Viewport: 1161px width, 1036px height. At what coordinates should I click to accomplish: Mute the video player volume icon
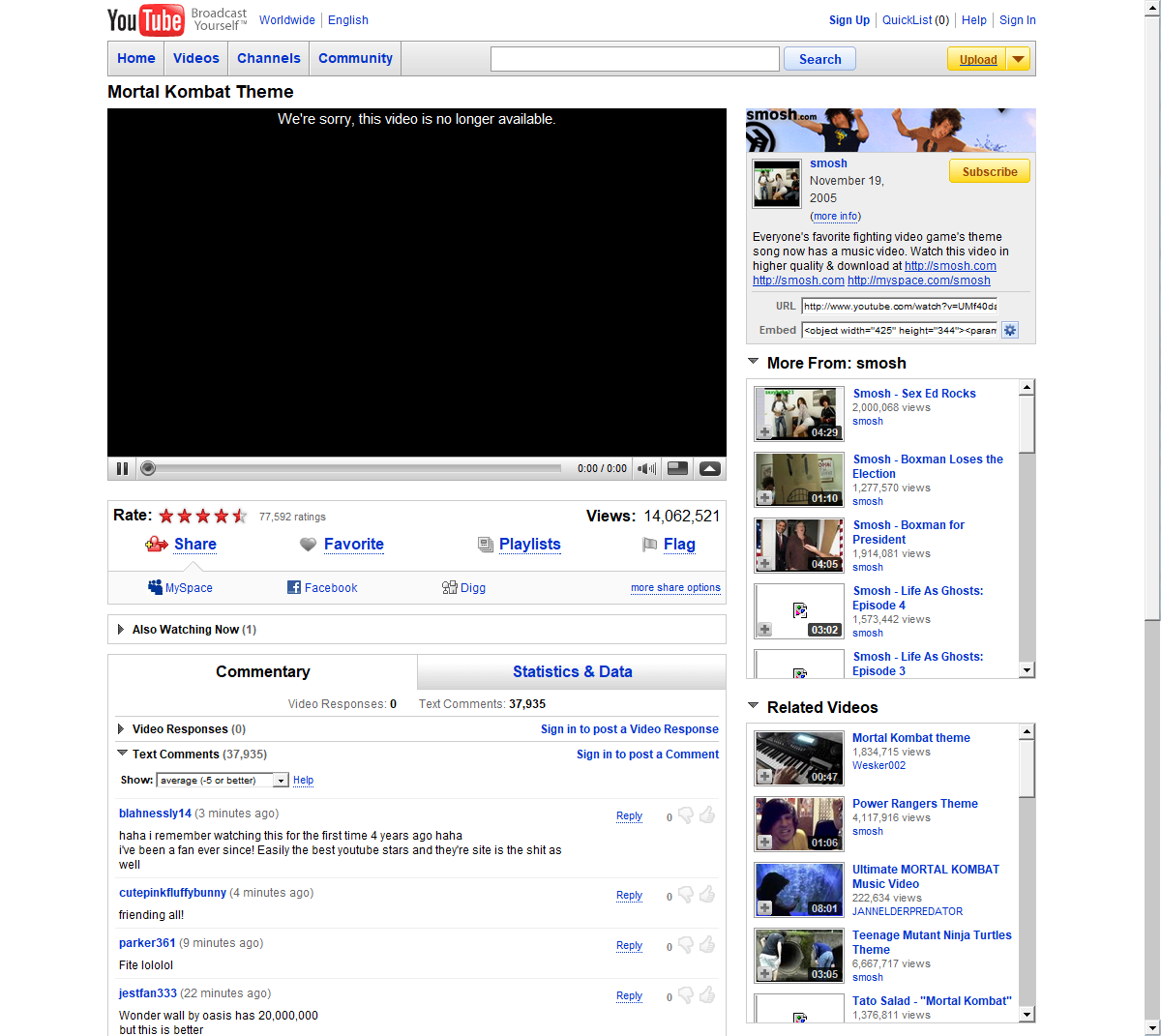coord(646,468)
